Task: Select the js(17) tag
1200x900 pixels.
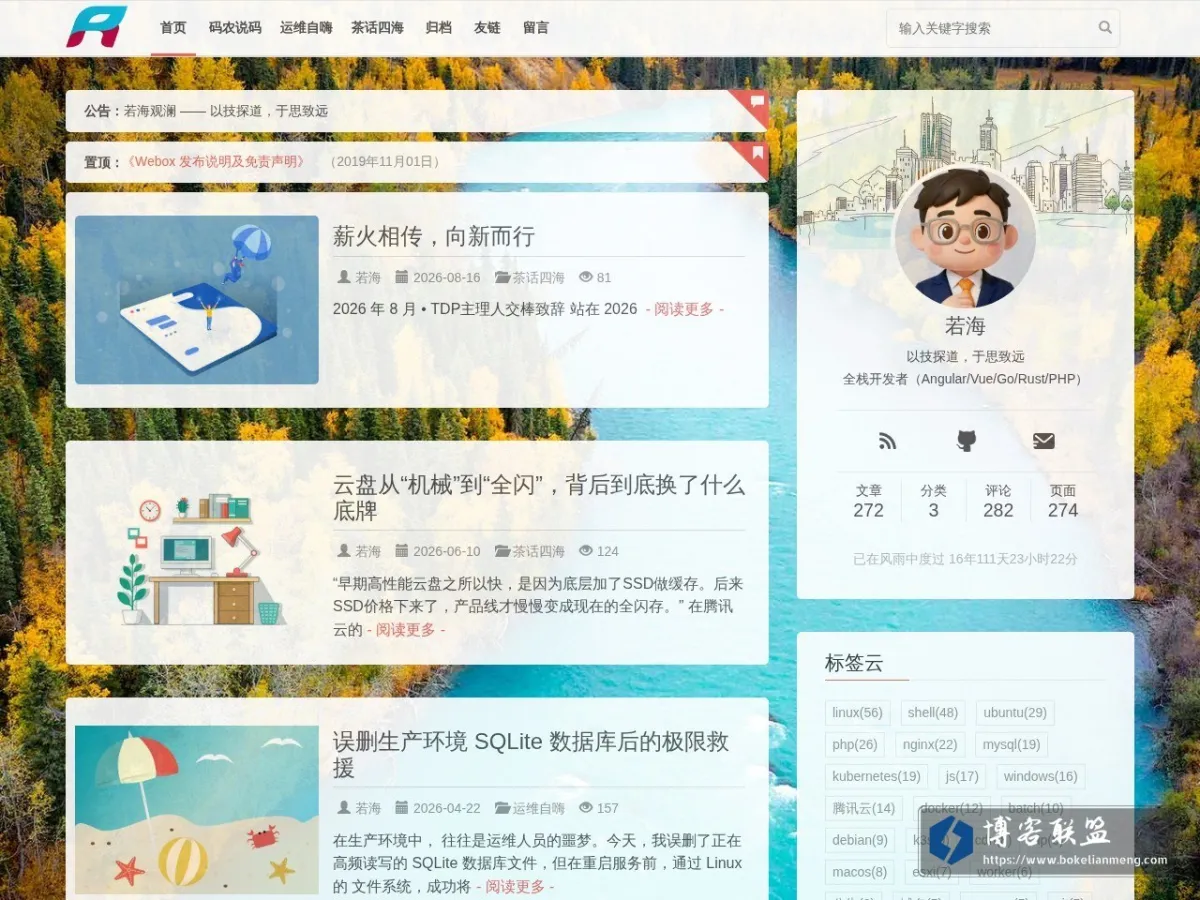Action: (962, 777)
